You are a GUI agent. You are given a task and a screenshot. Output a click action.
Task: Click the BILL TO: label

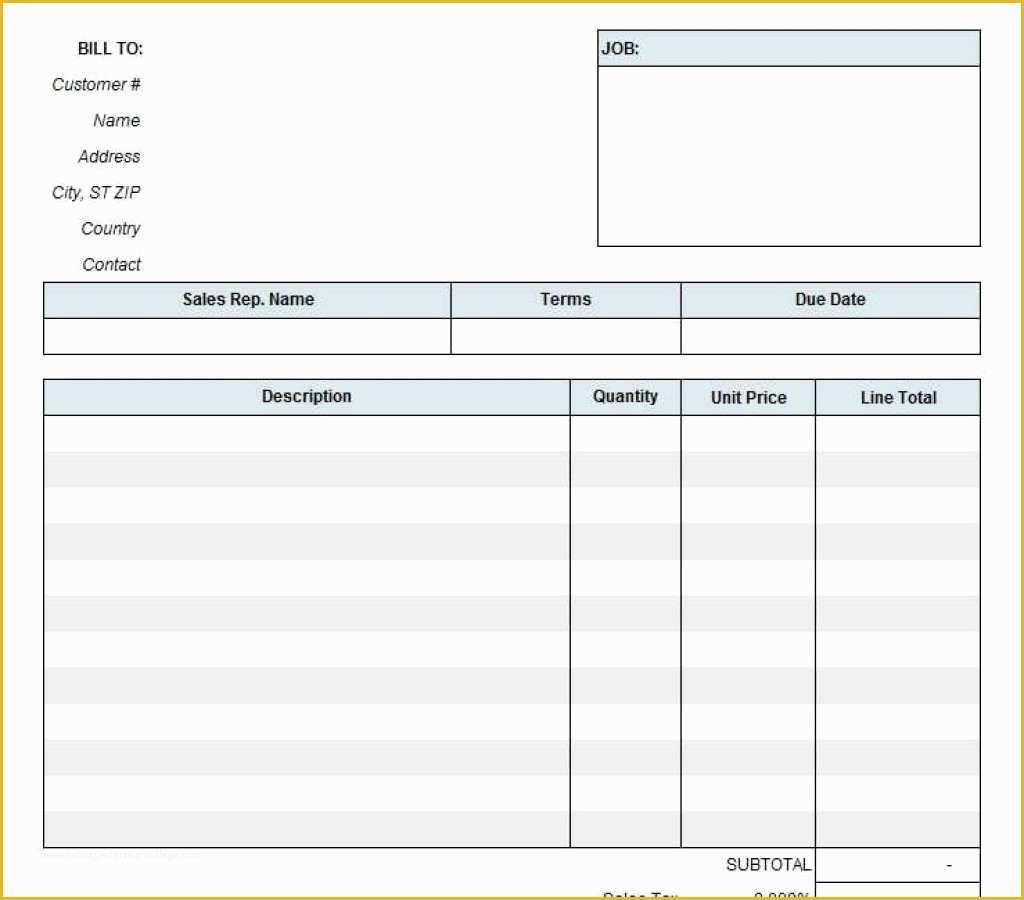coord(110,48)
